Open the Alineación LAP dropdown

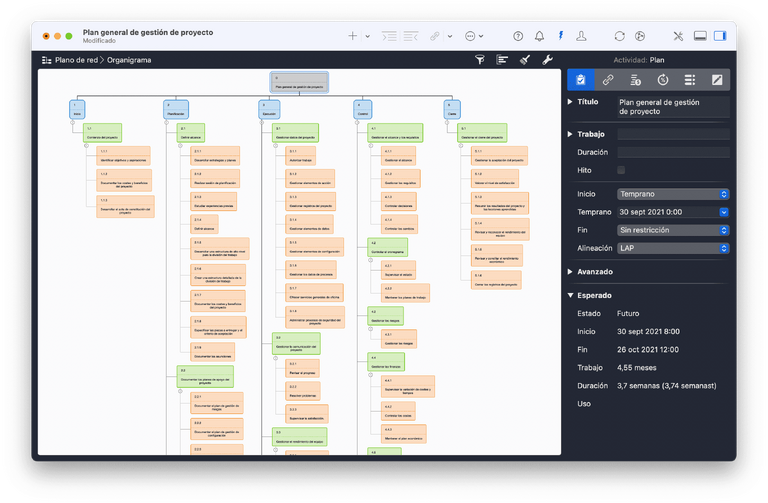(x=672, y=247)
